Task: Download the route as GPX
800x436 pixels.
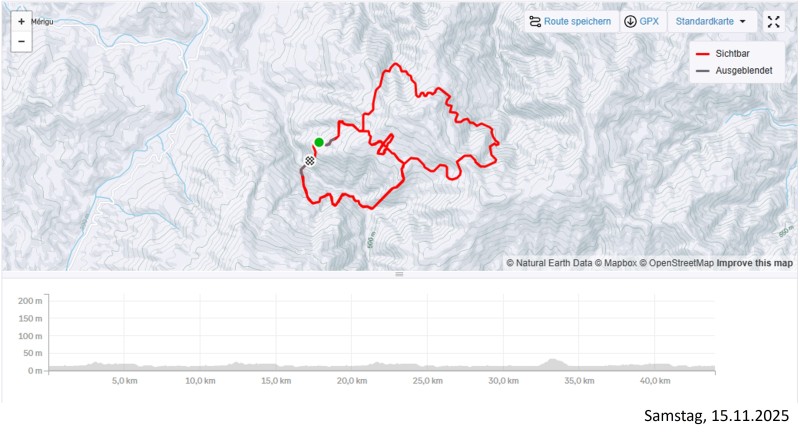Action: coord(641,21)
